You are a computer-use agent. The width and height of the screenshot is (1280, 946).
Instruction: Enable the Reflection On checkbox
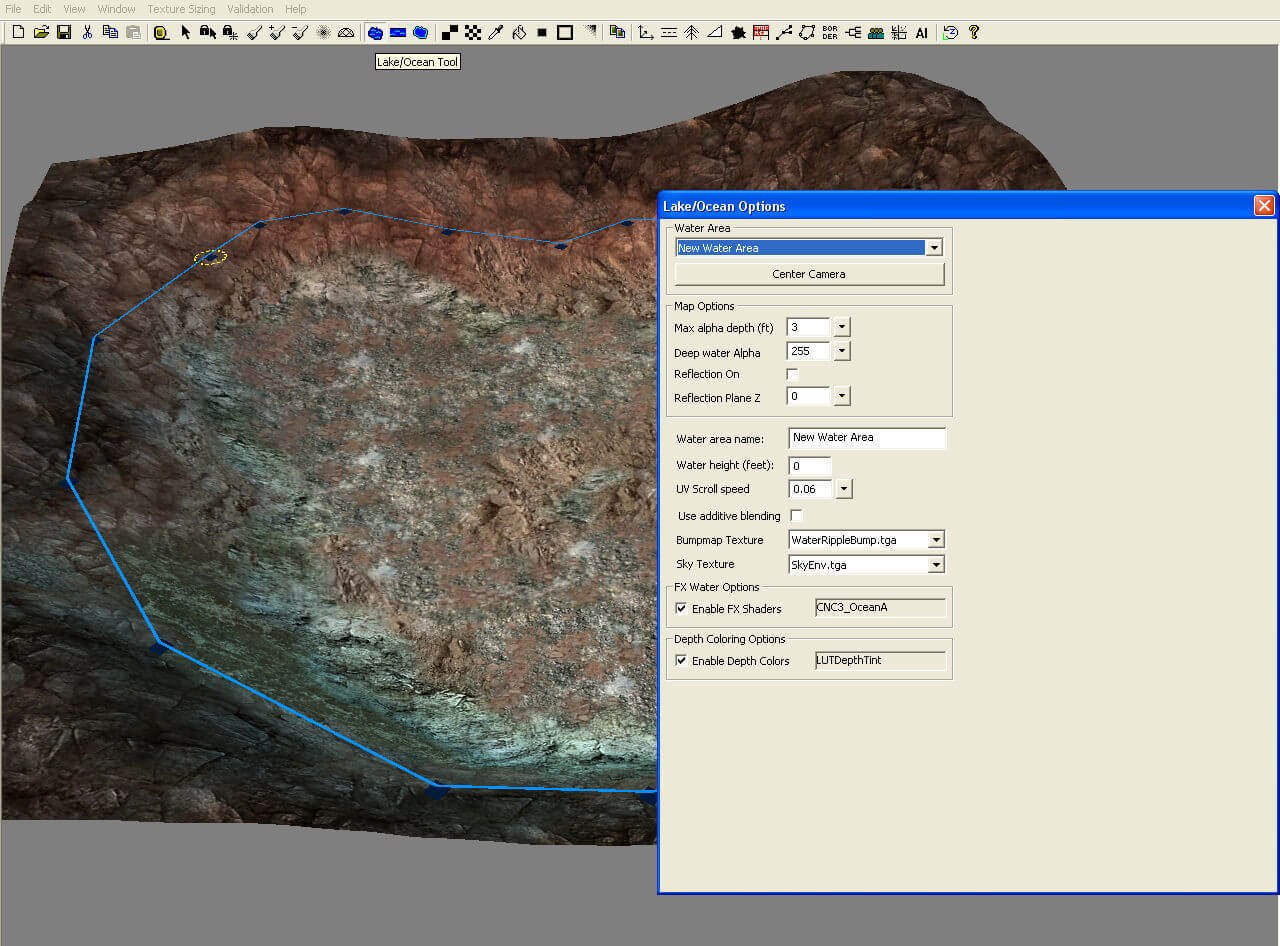(792, 374)
